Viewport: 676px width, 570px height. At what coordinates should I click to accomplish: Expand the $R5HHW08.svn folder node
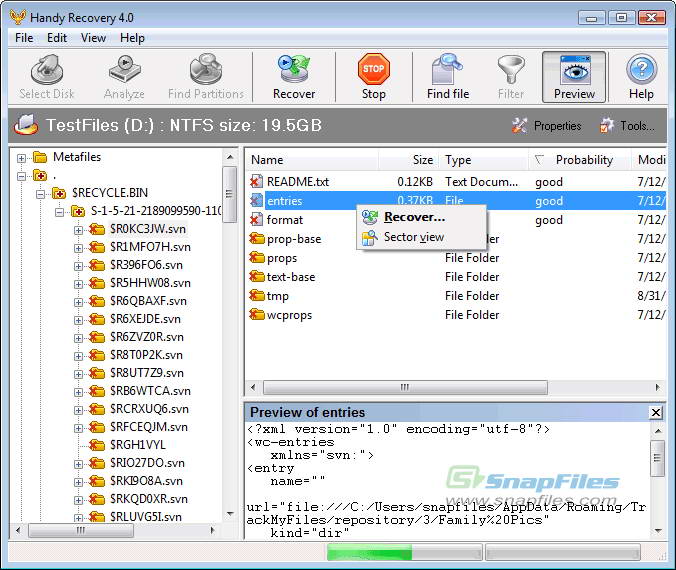coord(78,284)
